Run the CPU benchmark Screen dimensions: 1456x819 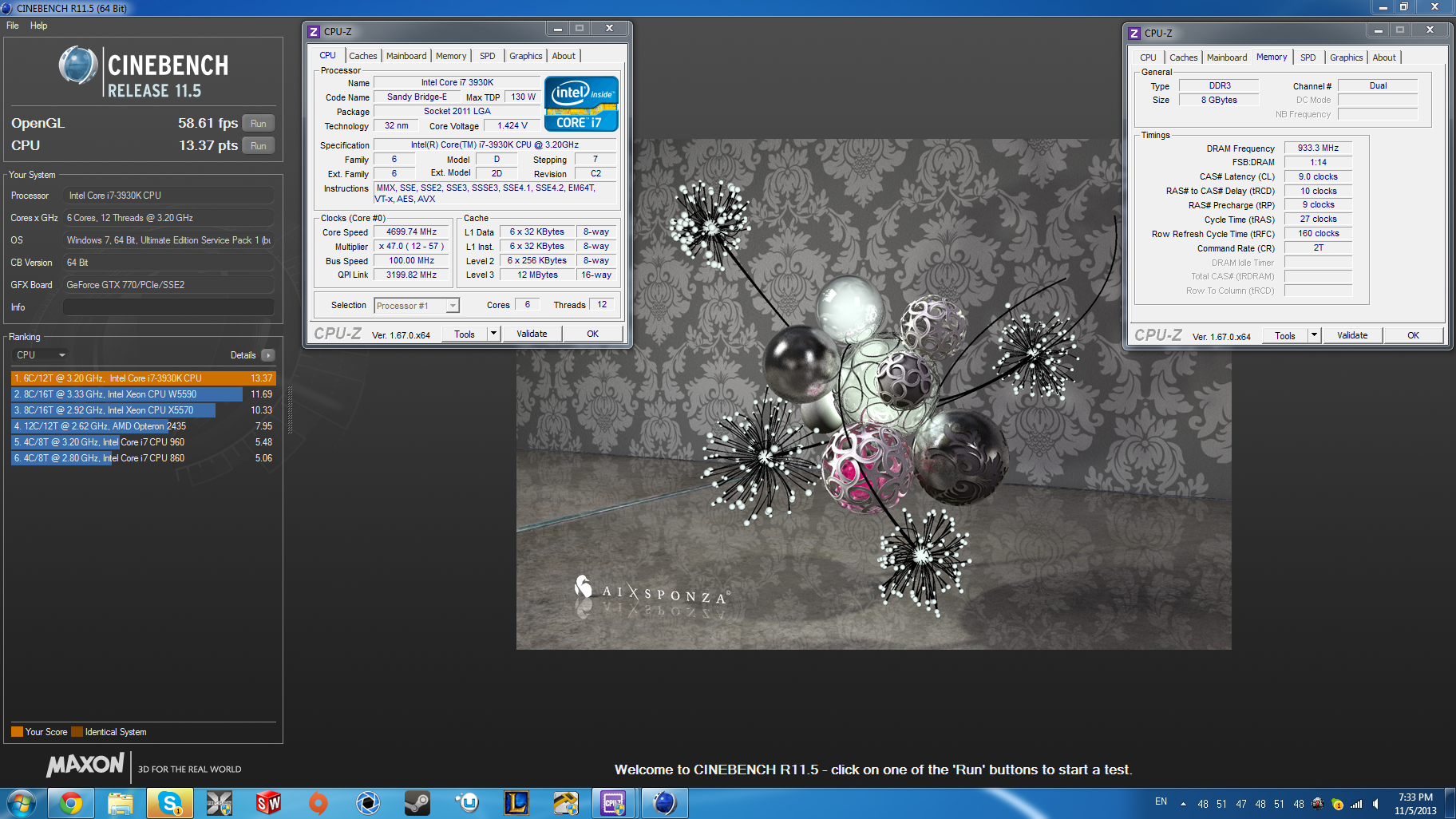pos(258,145)
